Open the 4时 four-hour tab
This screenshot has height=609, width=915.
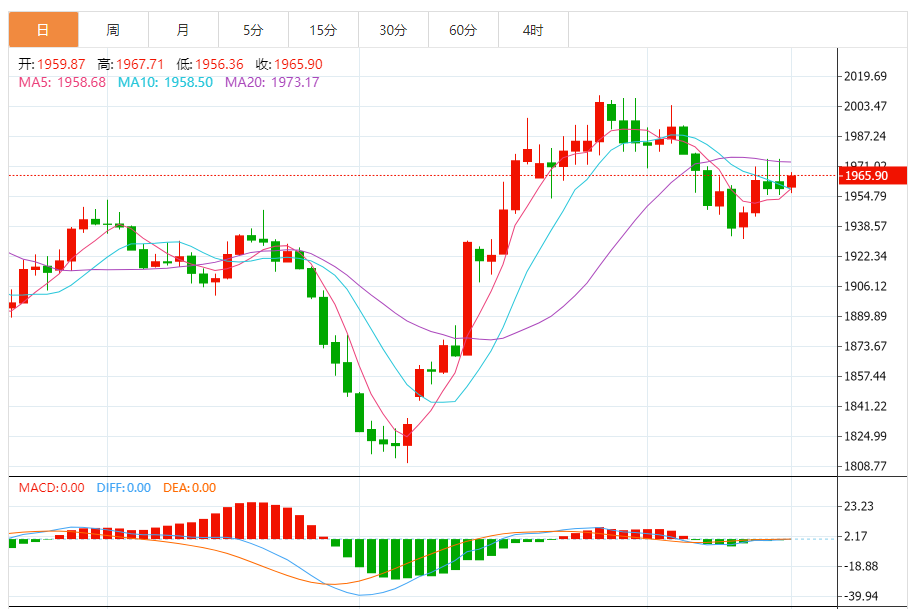(x=533, y=30)
